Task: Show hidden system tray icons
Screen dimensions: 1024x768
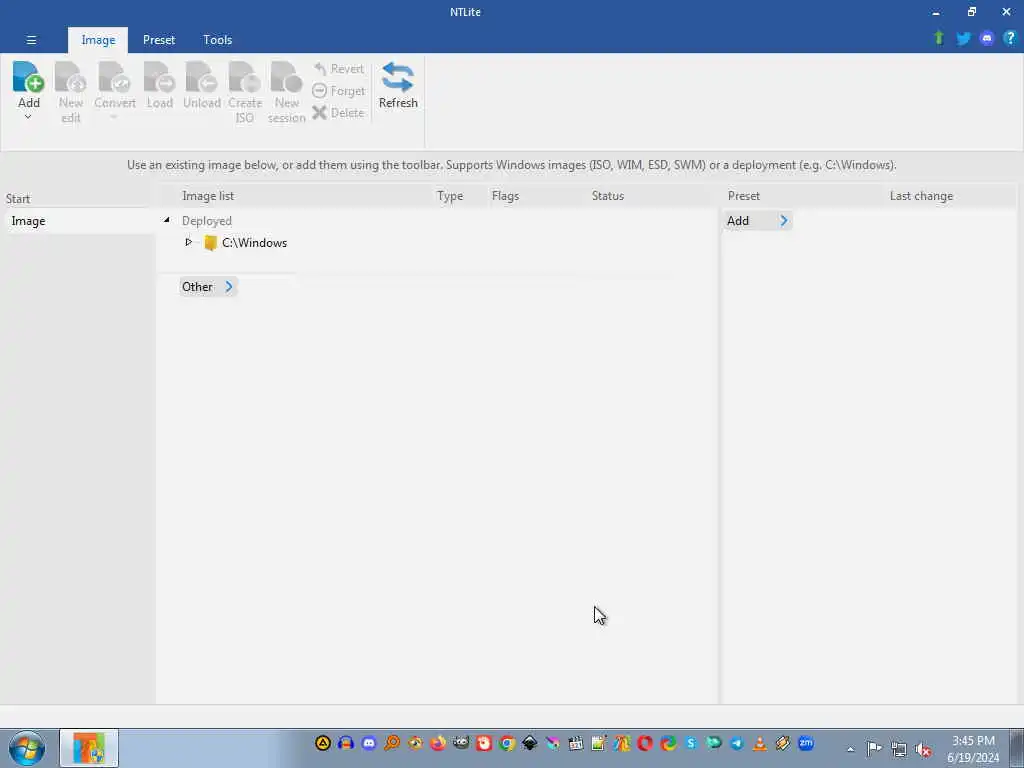Action: click(x=850, y=749)
